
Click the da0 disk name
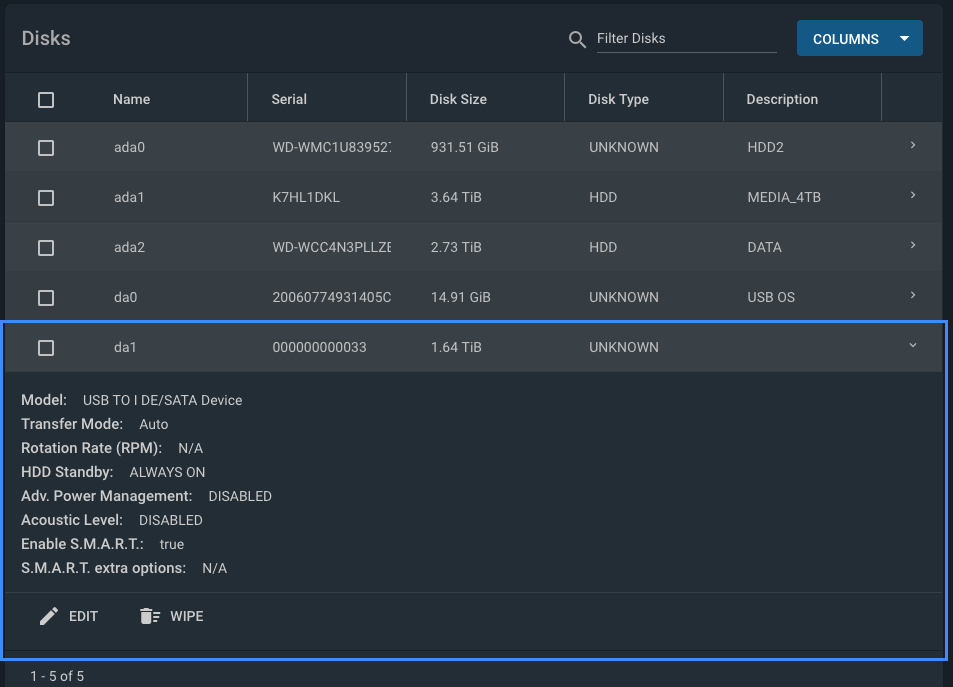click(125, 297)
